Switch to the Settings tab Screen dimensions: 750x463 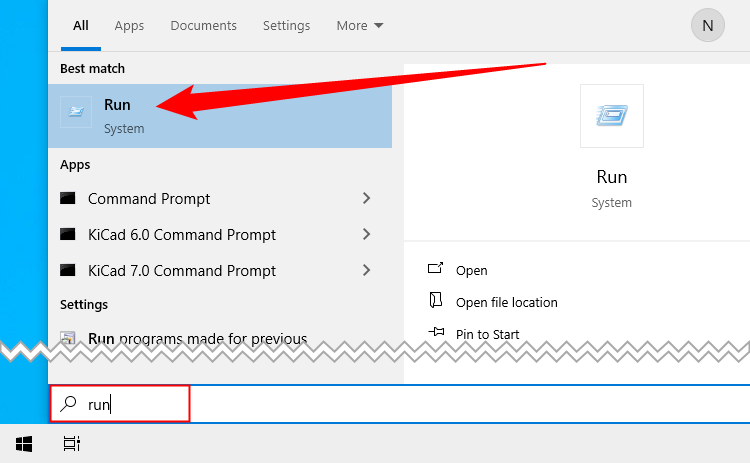point(287,25)
